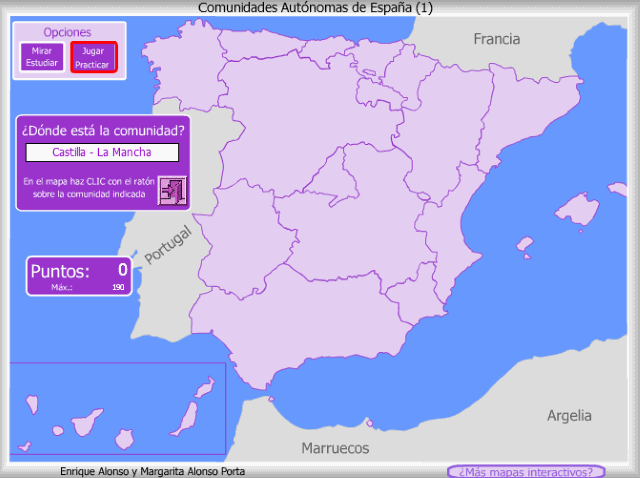This screenshot has height=478, width=640.
Task: Select the Jugar Practicar mode button
Action: pos(94,57)
